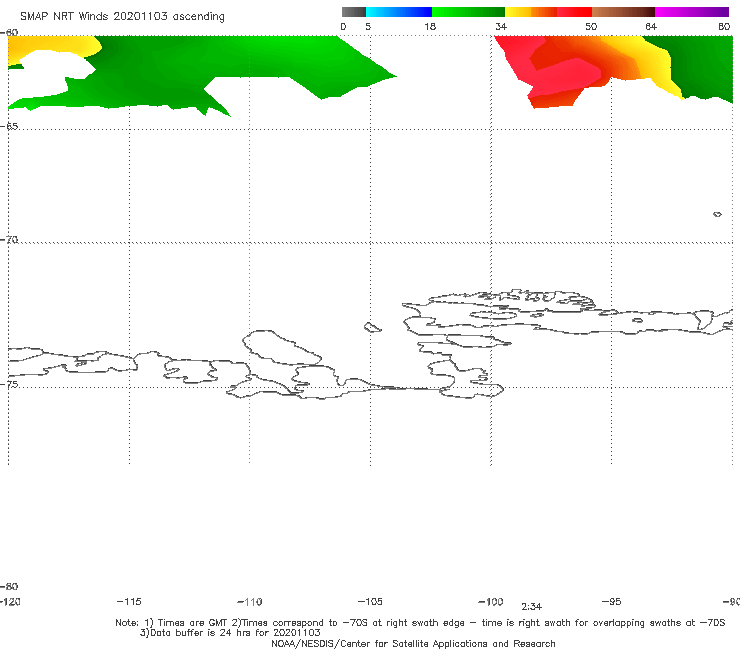
Task: Click the longitude label '-105'
Action: click(x=370, y=601)
